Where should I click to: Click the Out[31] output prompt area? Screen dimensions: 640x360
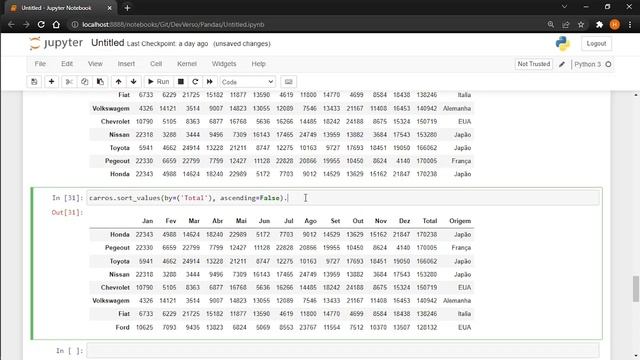67,212
